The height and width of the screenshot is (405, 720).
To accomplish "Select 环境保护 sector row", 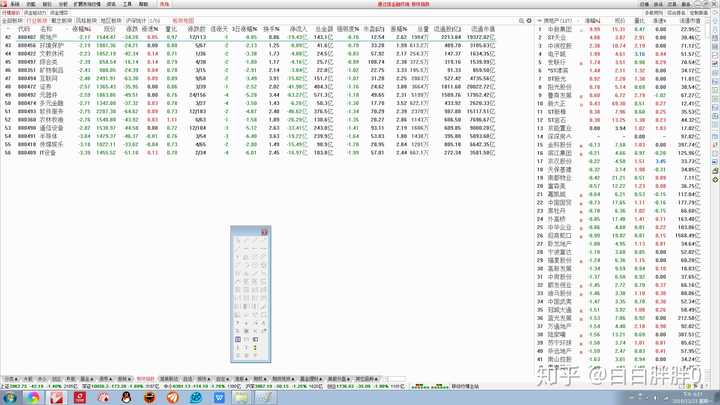I will click(248, 45).
